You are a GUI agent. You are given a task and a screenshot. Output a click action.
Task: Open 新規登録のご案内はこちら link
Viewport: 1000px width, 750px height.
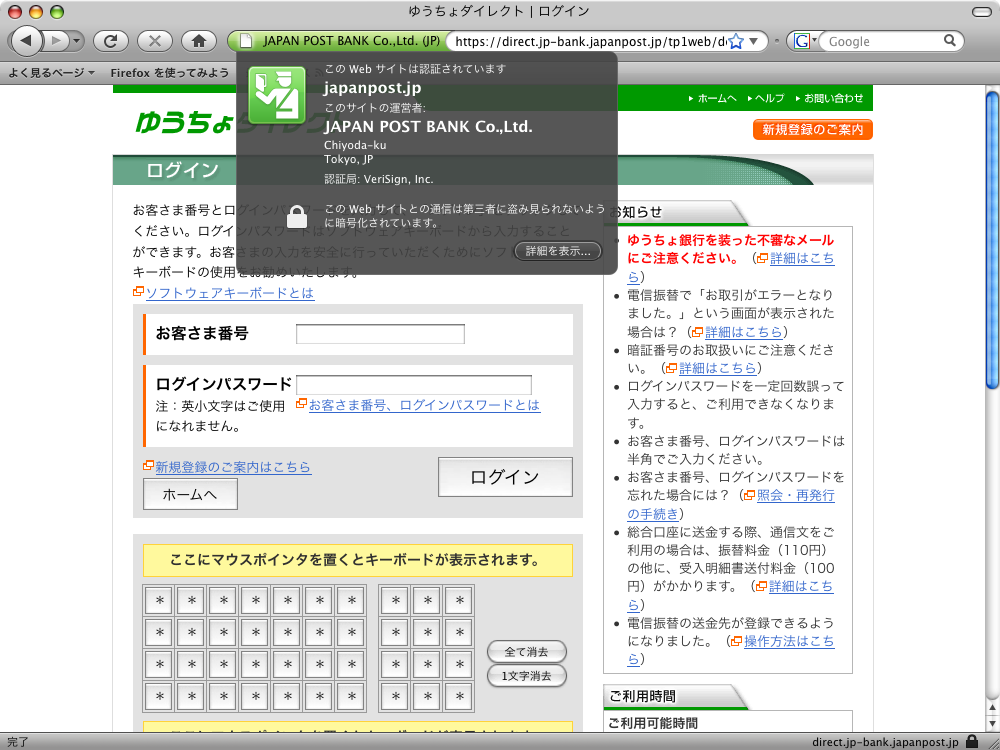coord(233,467)
